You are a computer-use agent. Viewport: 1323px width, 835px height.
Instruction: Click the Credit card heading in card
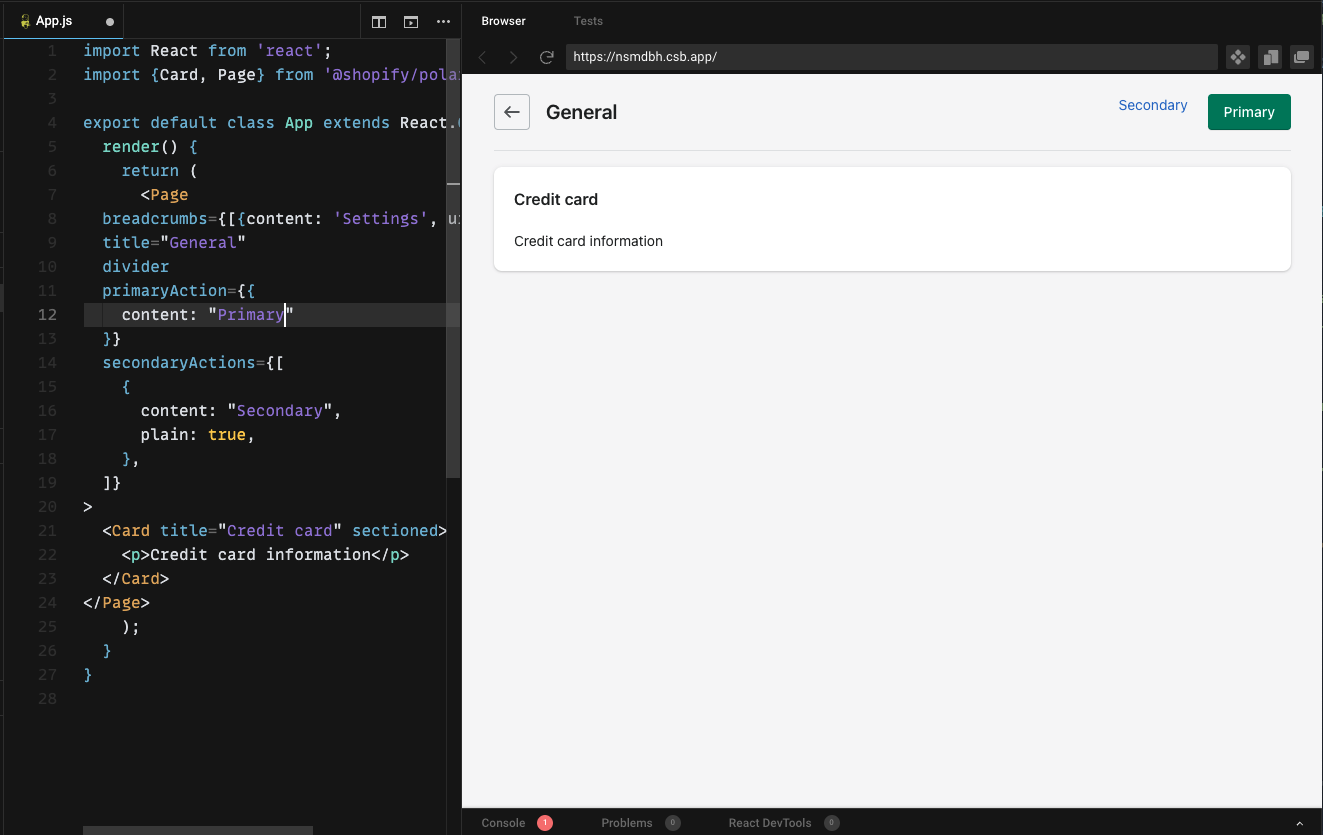(556, 199)
